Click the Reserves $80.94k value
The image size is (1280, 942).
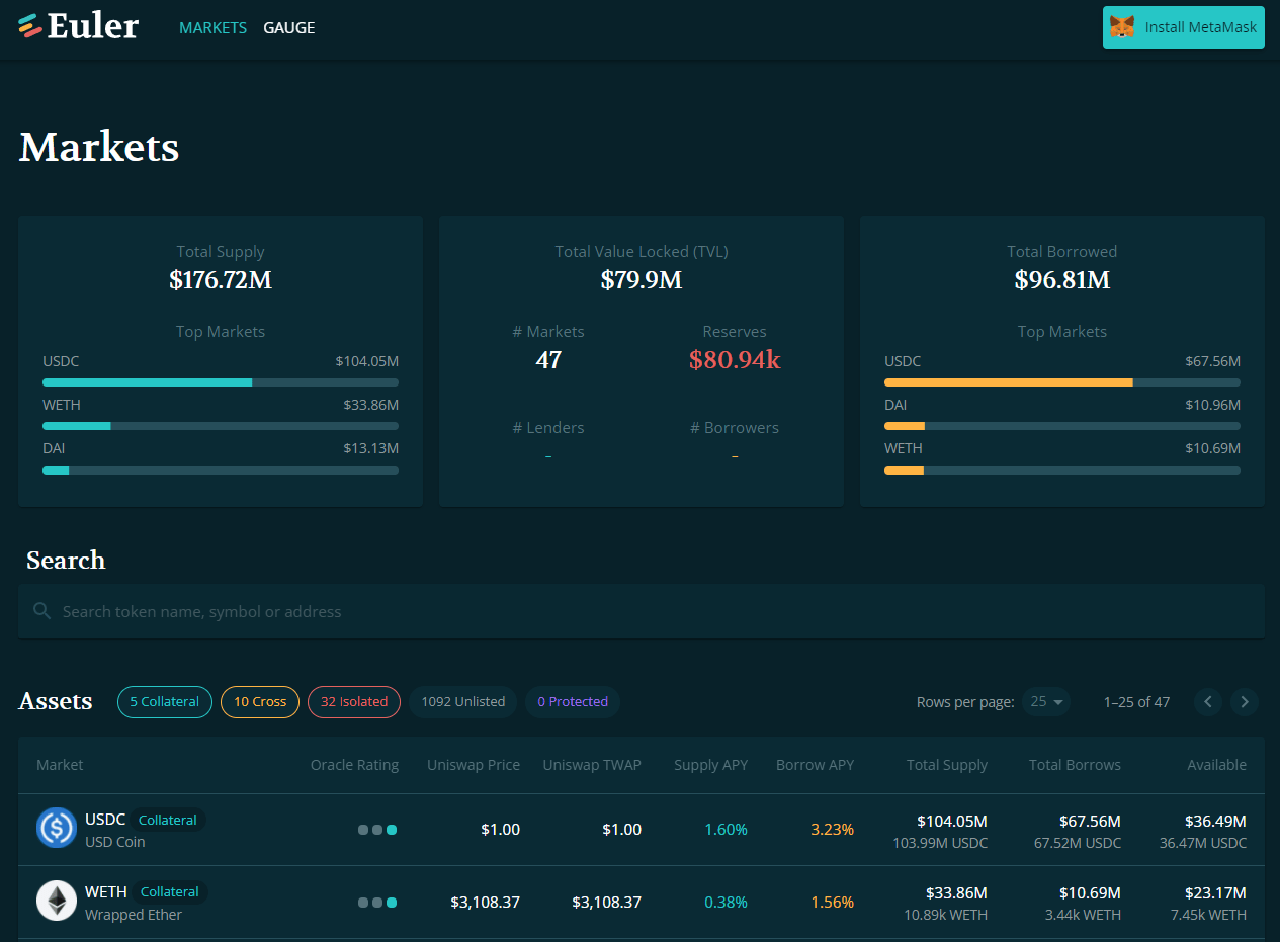734,360
